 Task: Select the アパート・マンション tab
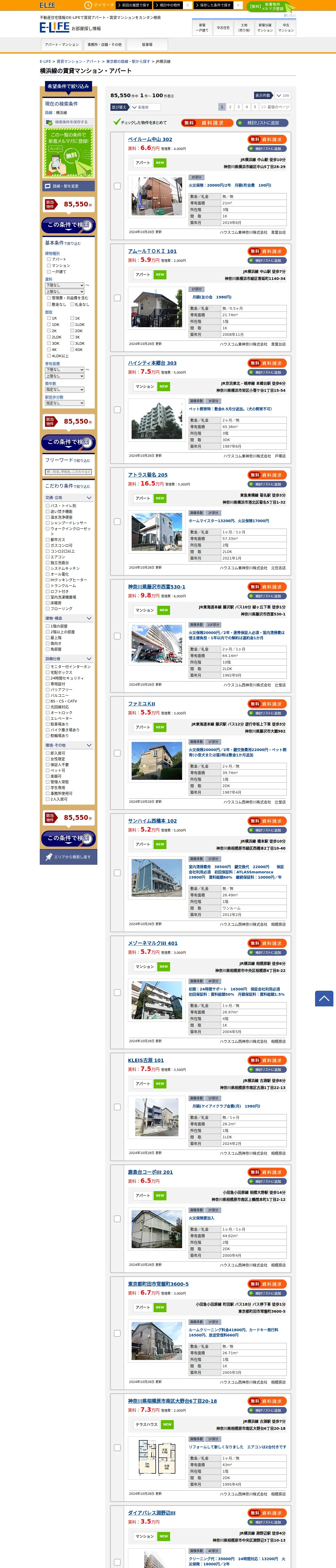point(61,44)
